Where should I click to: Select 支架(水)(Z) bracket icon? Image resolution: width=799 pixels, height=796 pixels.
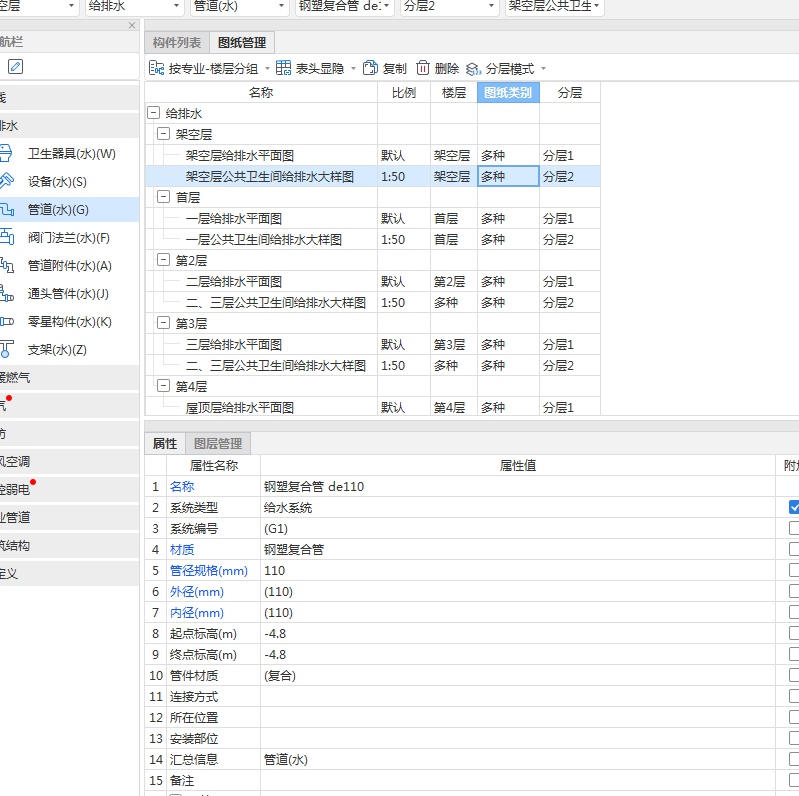[6, 350]
